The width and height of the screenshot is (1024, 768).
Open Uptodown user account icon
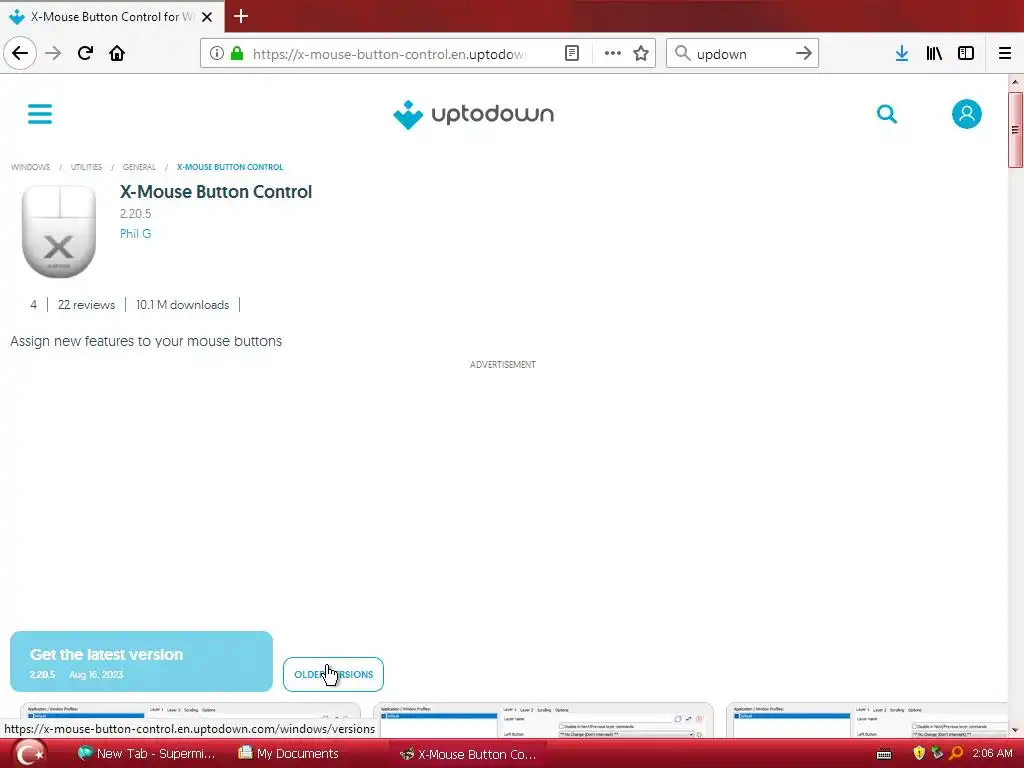pos(967,114)
